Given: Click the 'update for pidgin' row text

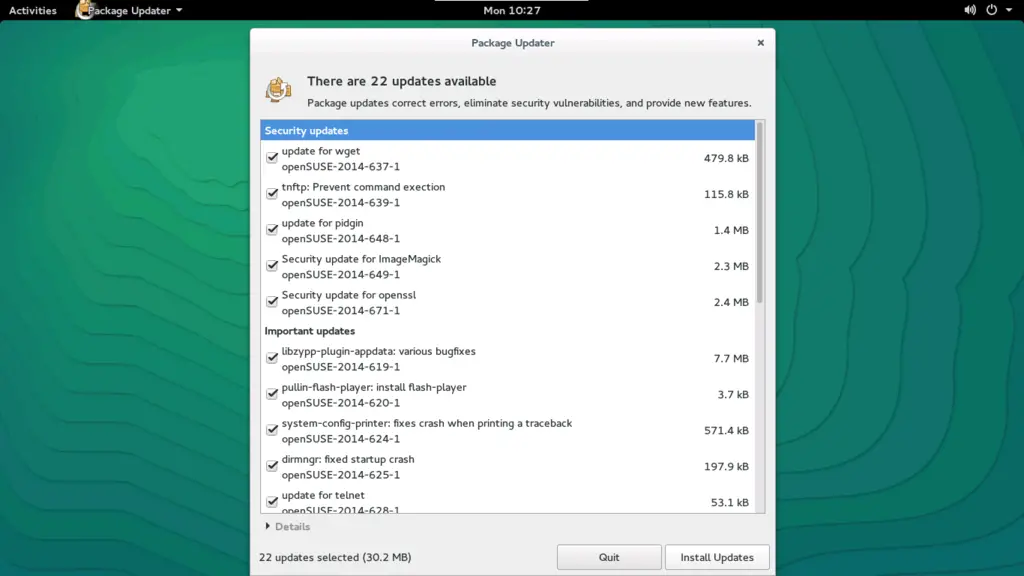Looking at the screenshot, I should [x=322, y=223].
